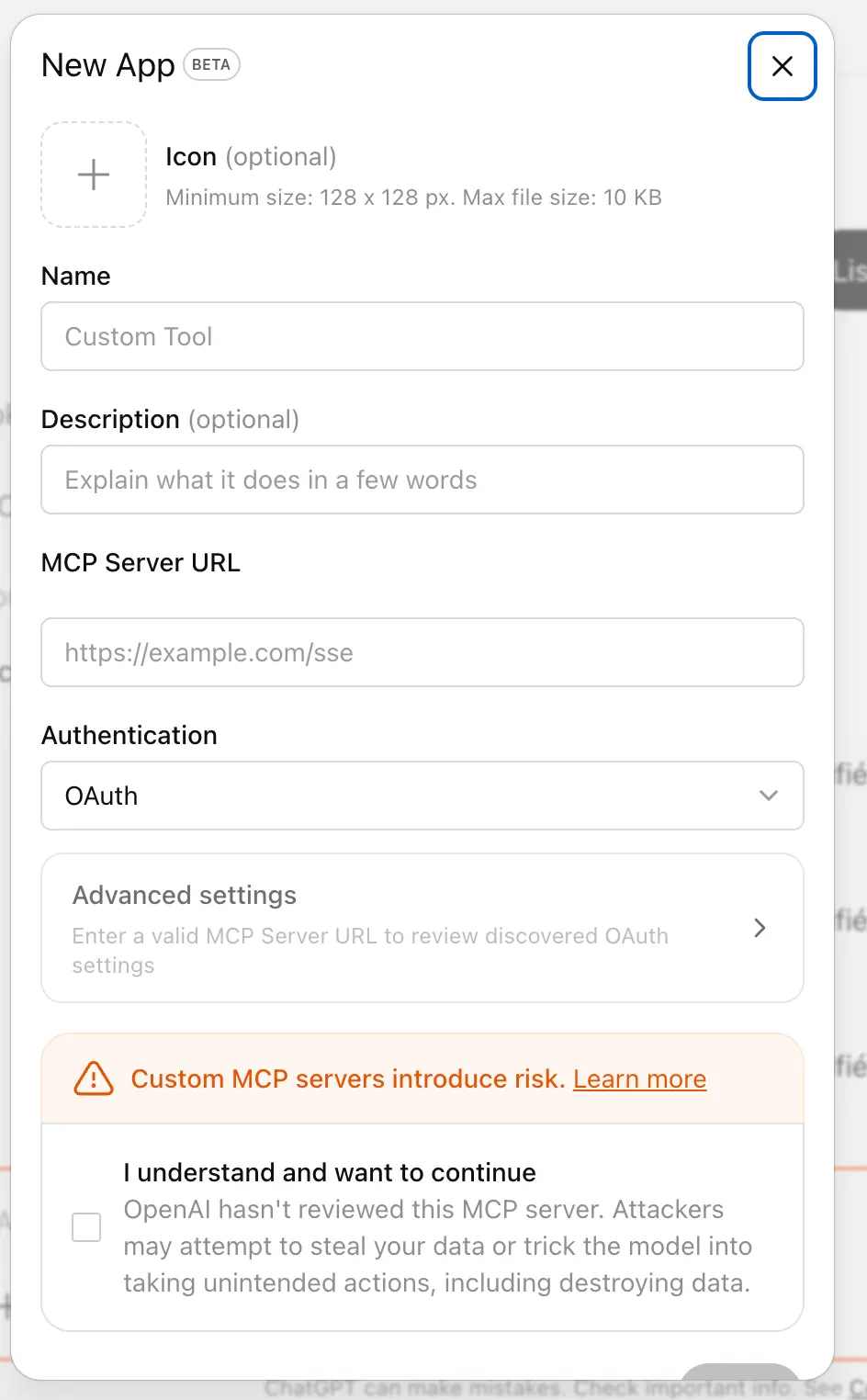
Task: Change the OAuth authentication method
Action: (x=422, y=796)
